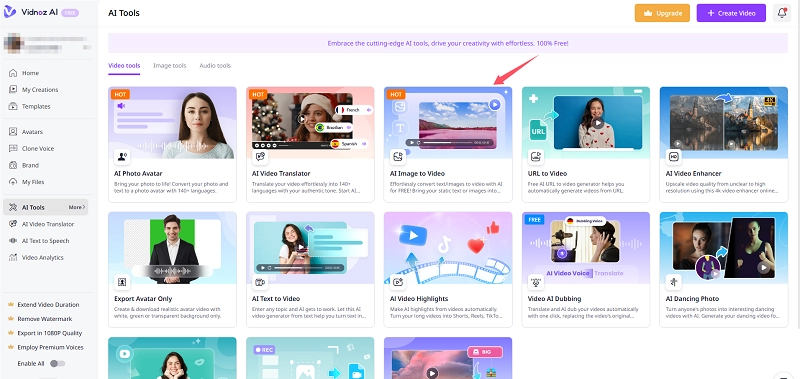Click the Templates sidebar icon
Image resolution: width=800 pixels, height=379 pixels.
[13, 107]
